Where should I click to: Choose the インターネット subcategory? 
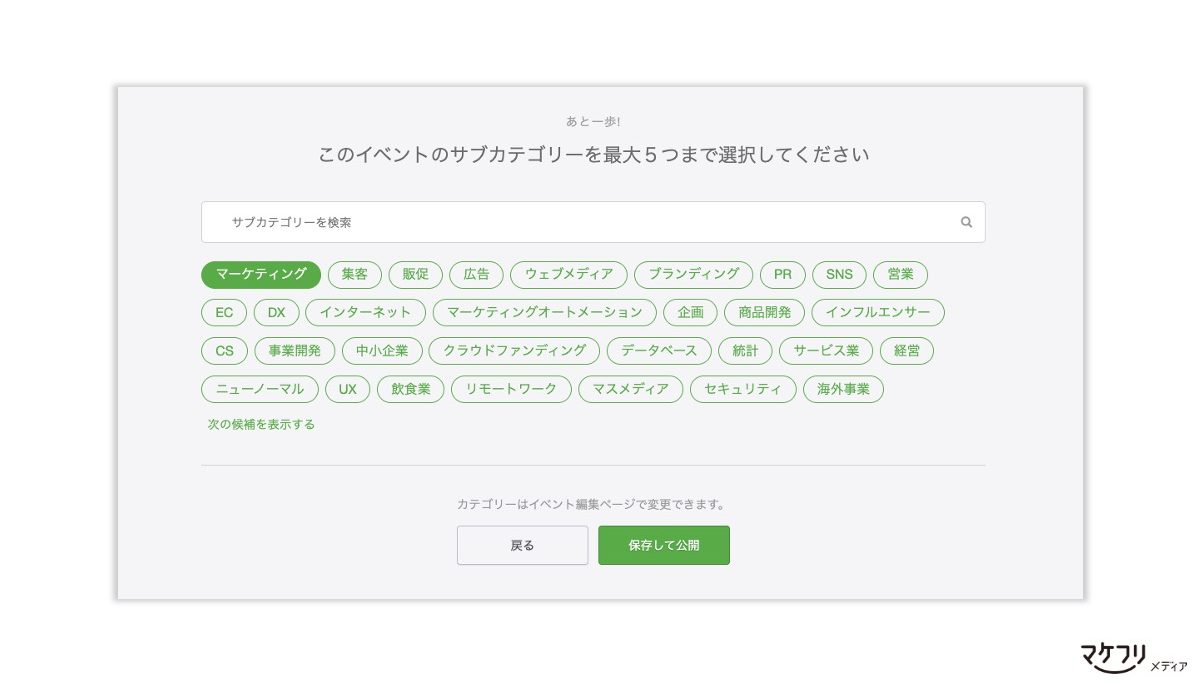(366, 313)
